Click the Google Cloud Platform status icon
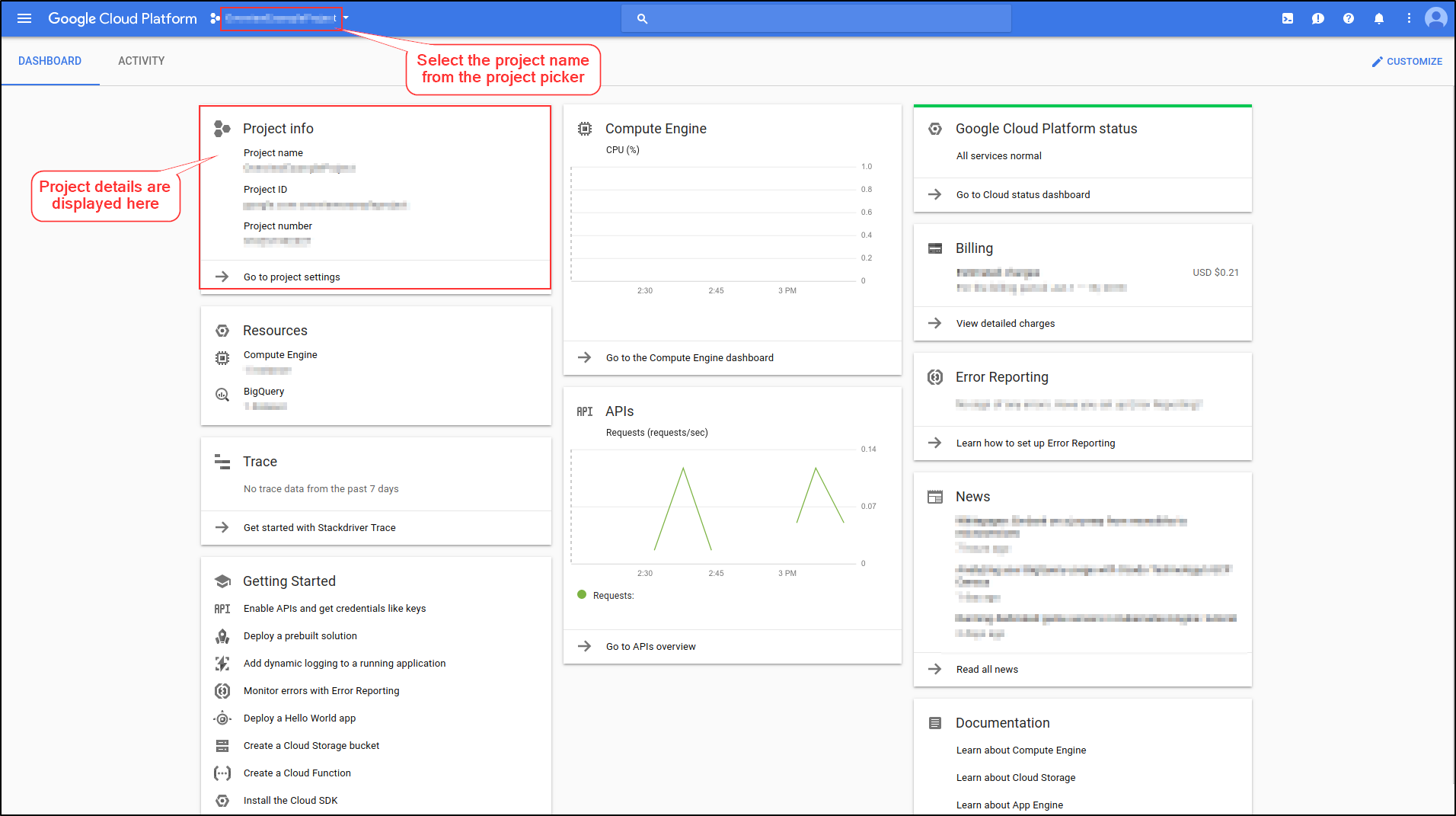1456x816 pixels. click(x=934, y=129)
